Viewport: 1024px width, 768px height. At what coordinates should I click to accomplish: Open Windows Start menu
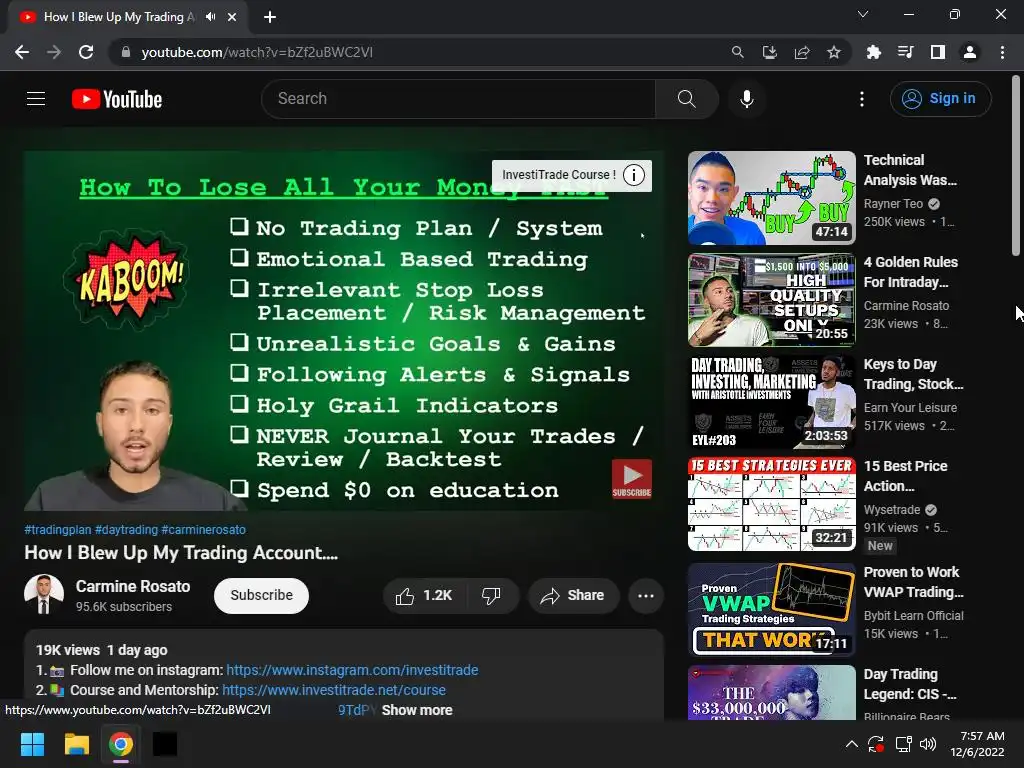coord(32,744)
